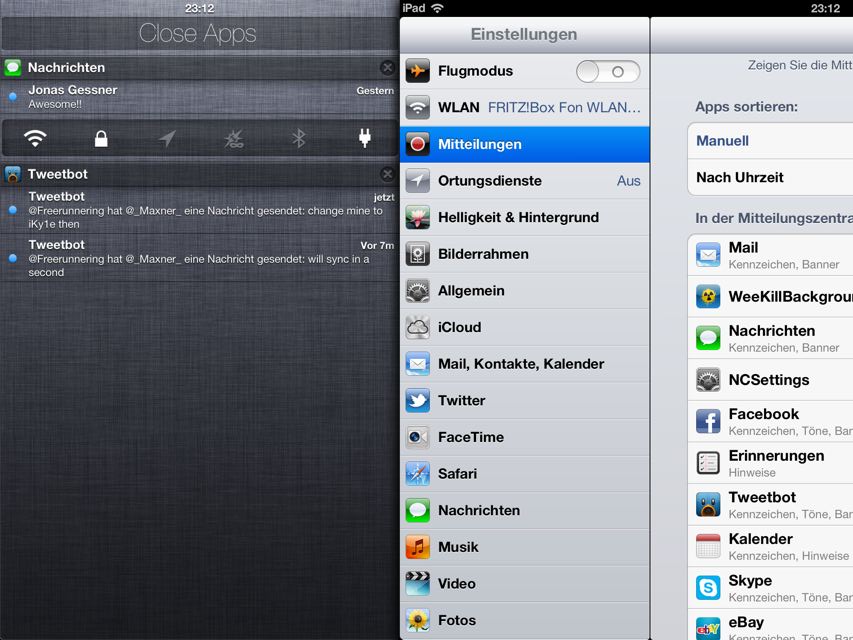Image resolution: width=853 pixels, height=640 pixels.
Task: Select Nach Uhrzeit app sorting
Action: tap(770, 177)
